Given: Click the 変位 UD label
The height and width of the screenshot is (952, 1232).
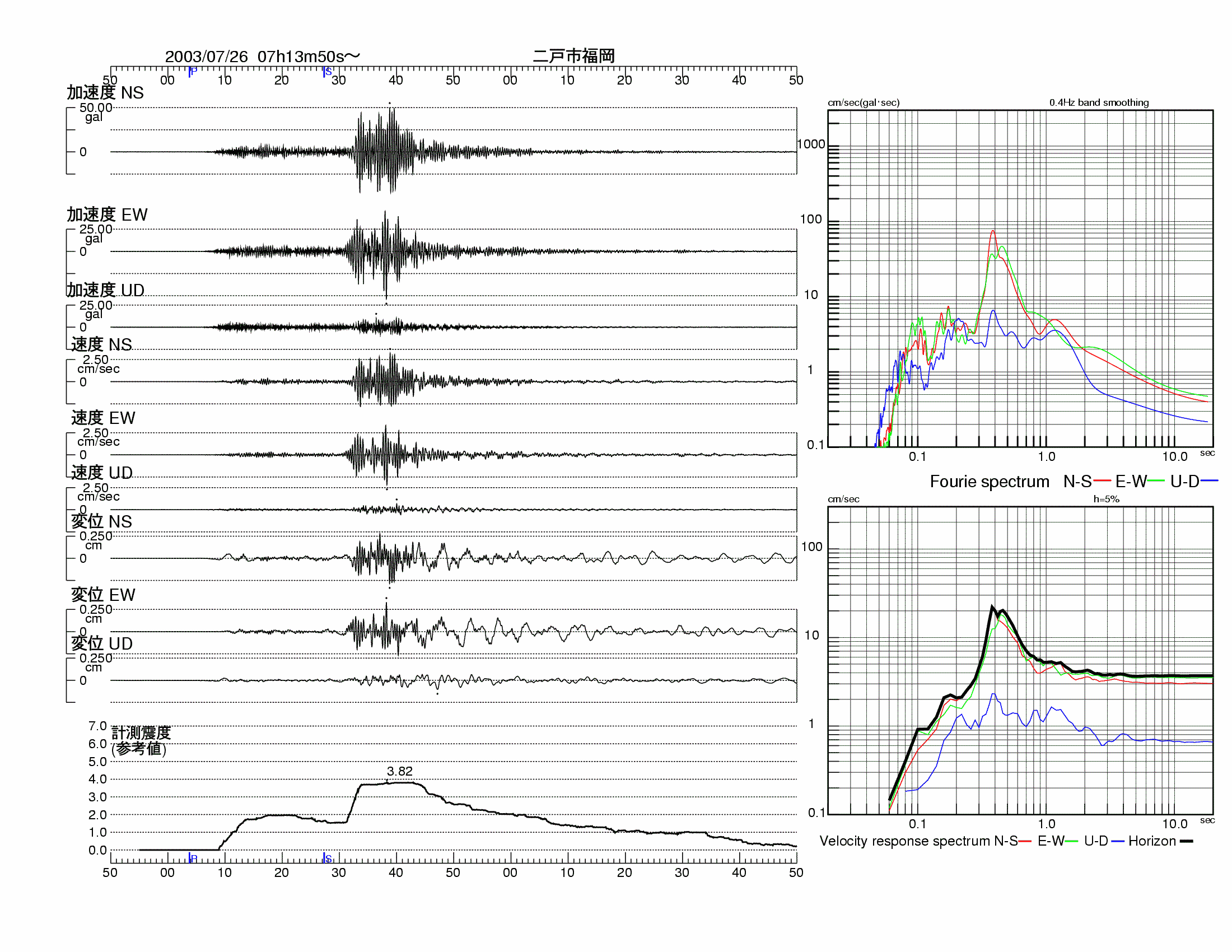Looking at the screenshot, I should coord(102,643).
